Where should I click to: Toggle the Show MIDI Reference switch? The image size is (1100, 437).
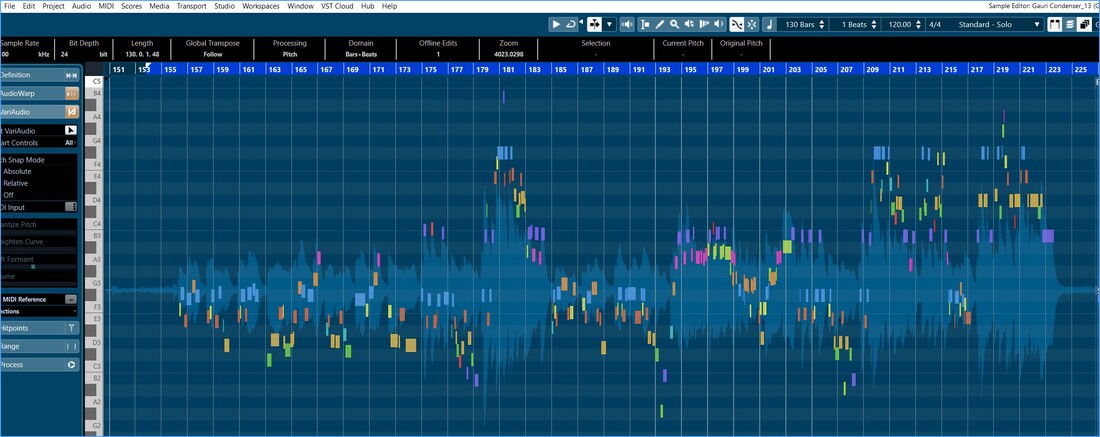pyautogui.click(x=71, y=299)
